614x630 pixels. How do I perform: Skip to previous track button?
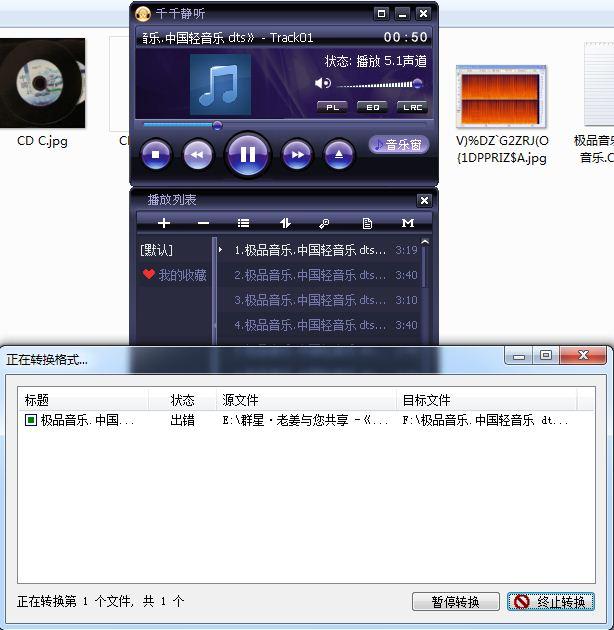click(197, 155)
